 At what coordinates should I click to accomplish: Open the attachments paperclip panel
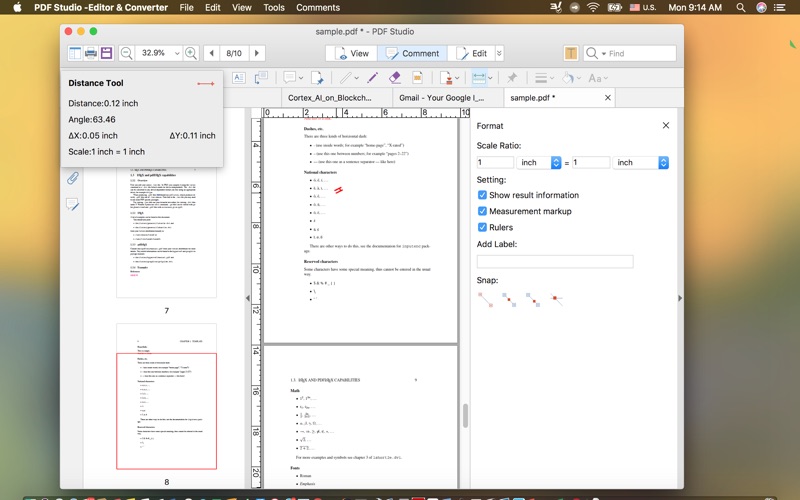[x=73, y=178]
